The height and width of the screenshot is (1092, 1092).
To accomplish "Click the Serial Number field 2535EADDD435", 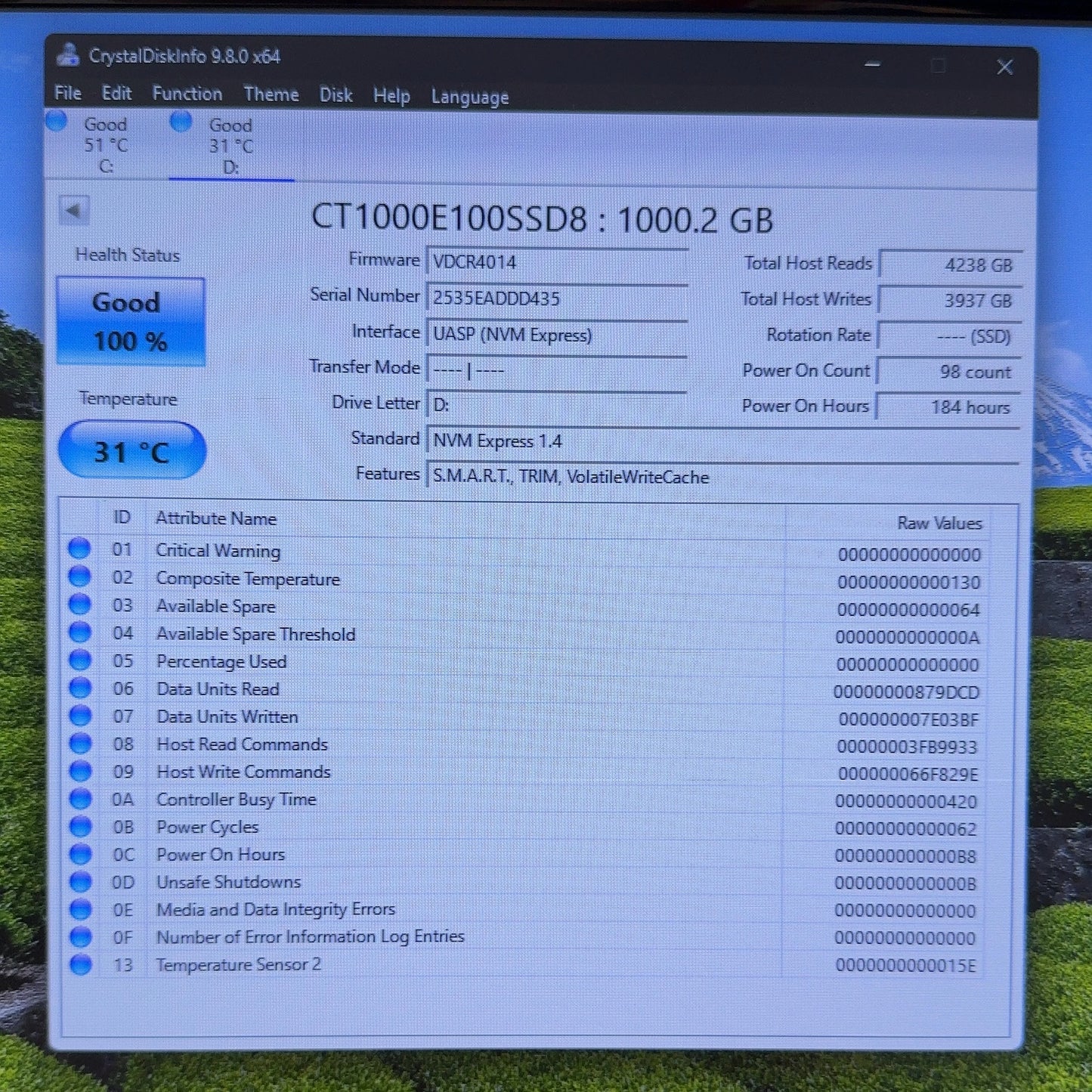I will coord(557,299).
